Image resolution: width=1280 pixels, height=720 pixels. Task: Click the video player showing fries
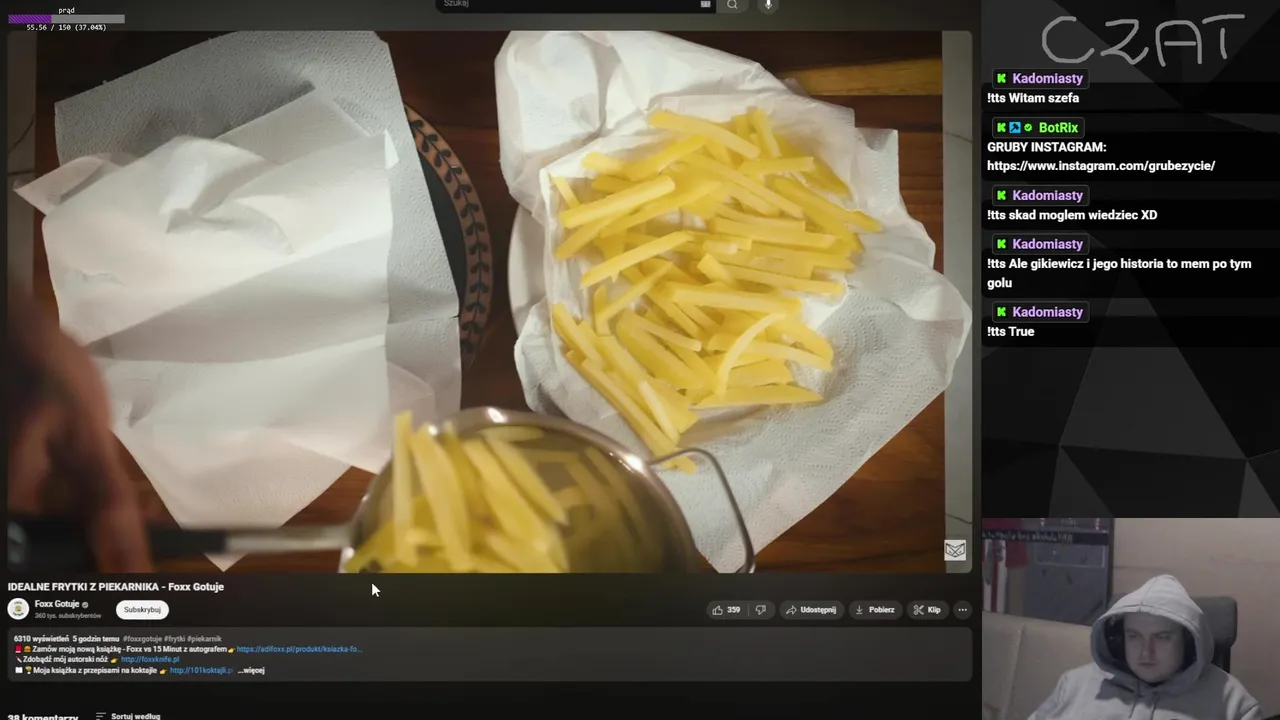coord(490,300)
